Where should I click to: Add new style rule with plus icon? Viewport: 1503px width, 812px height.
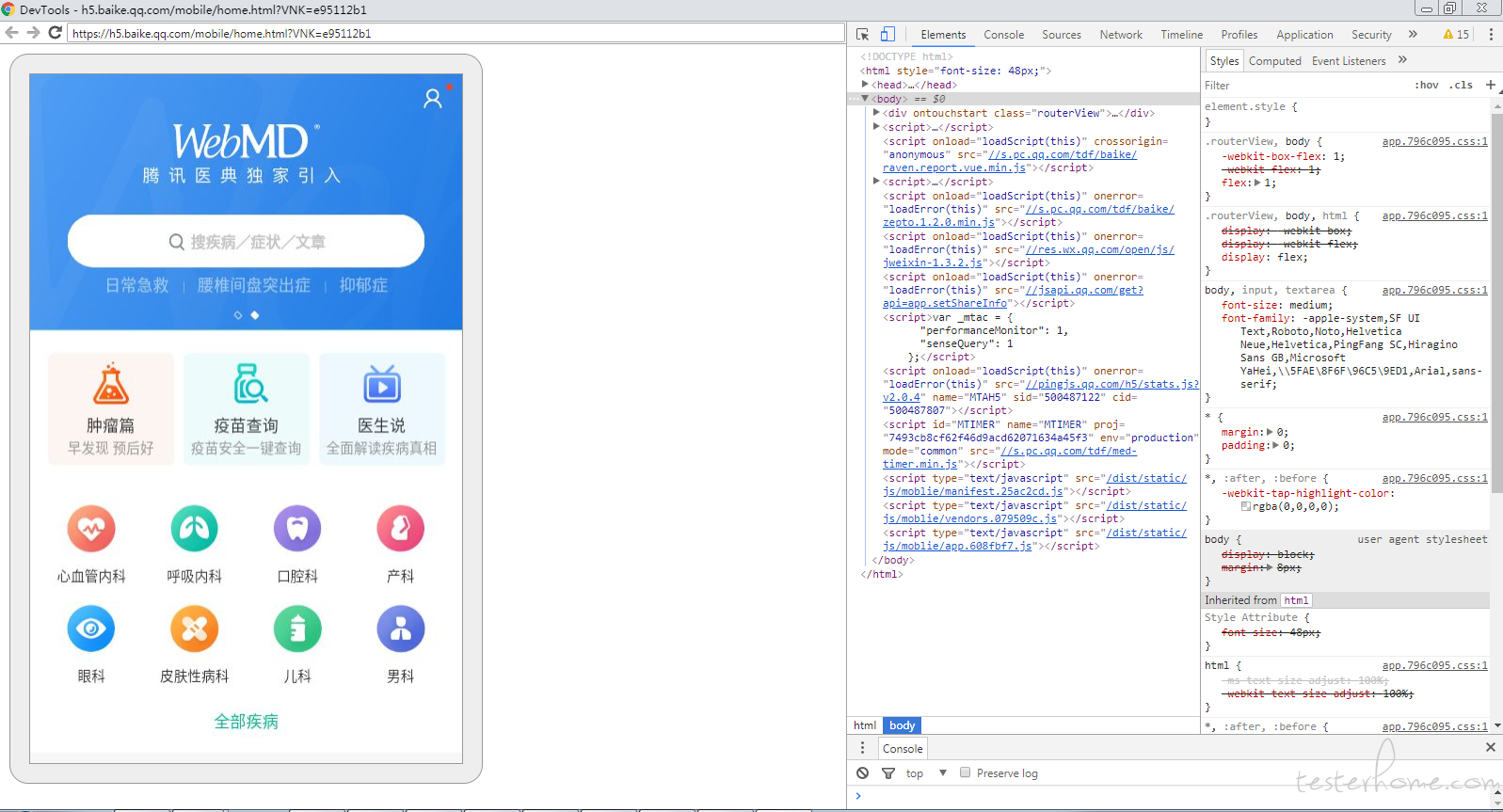(1491, 85)
